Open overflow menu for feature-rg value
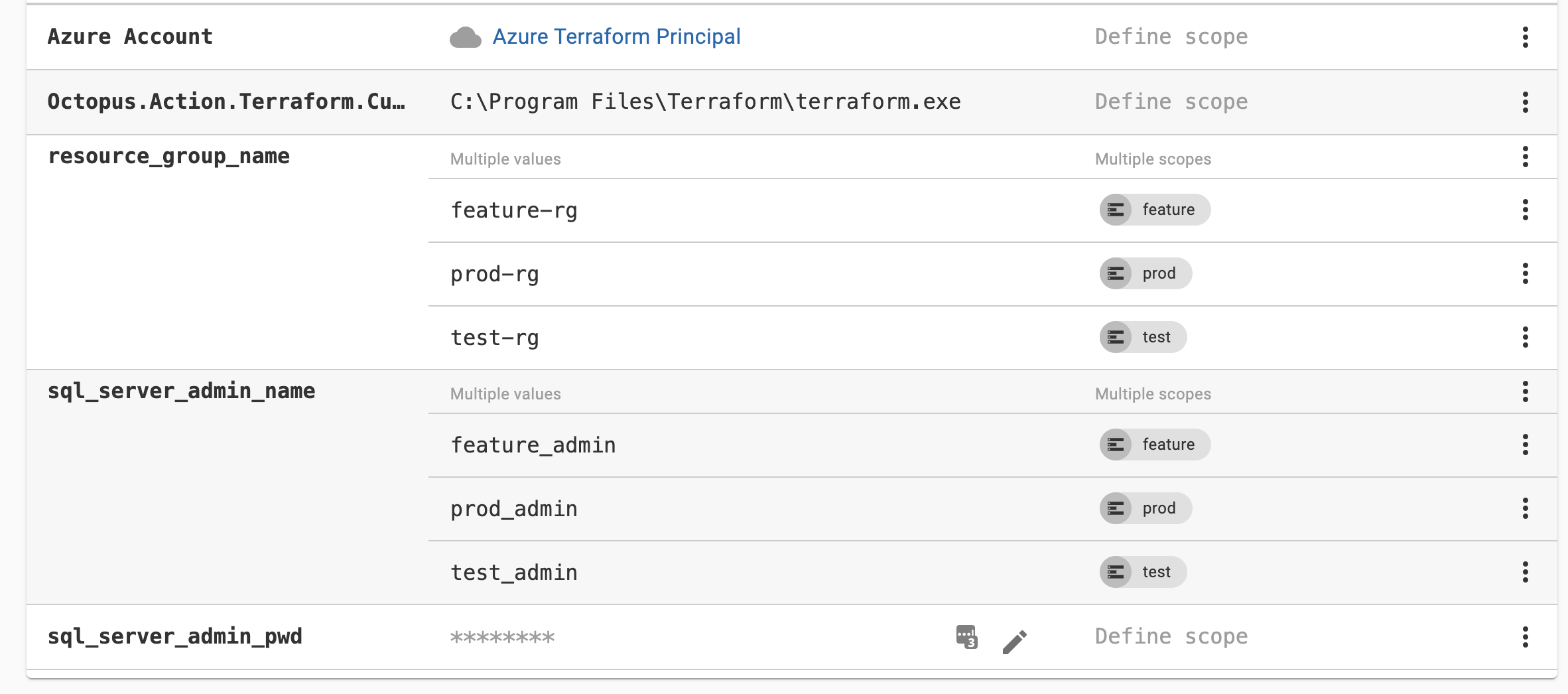Screen dimensions: 1568x694 [1525, 210]
